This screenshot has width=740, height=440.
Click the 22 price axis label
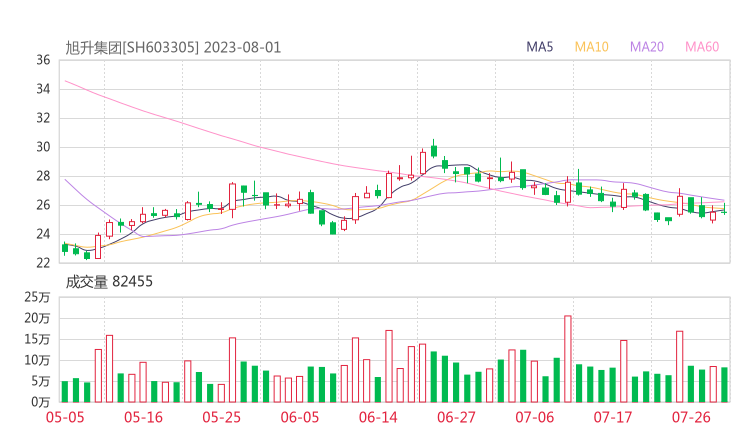pos(43,263)
